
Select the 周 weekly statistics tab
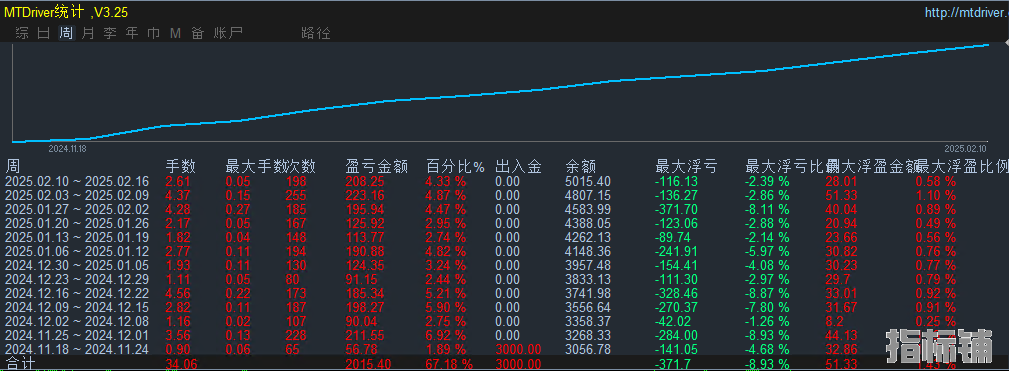click(66, 33)
